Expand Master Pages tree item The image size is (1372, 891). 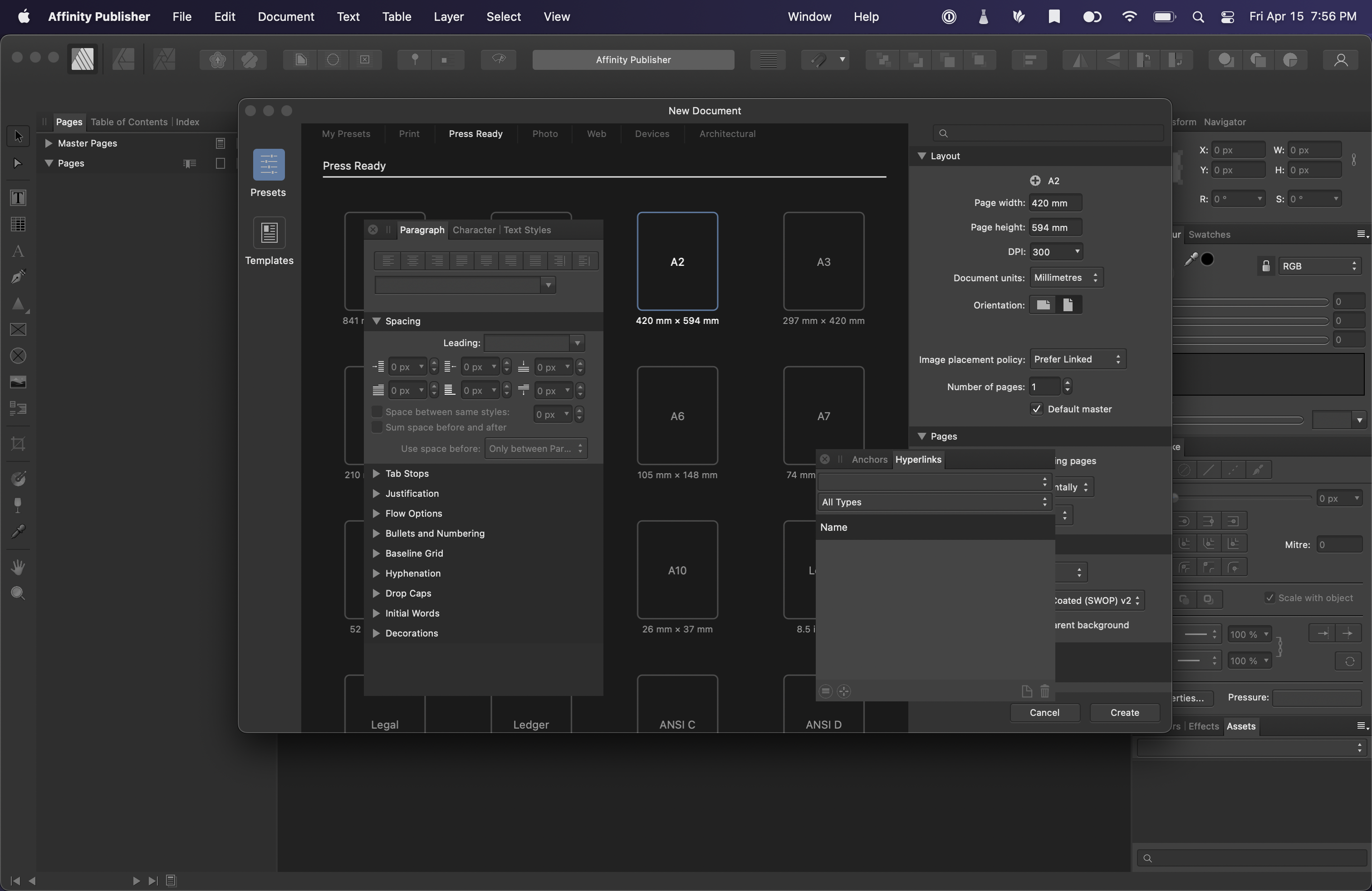(49, 143)
